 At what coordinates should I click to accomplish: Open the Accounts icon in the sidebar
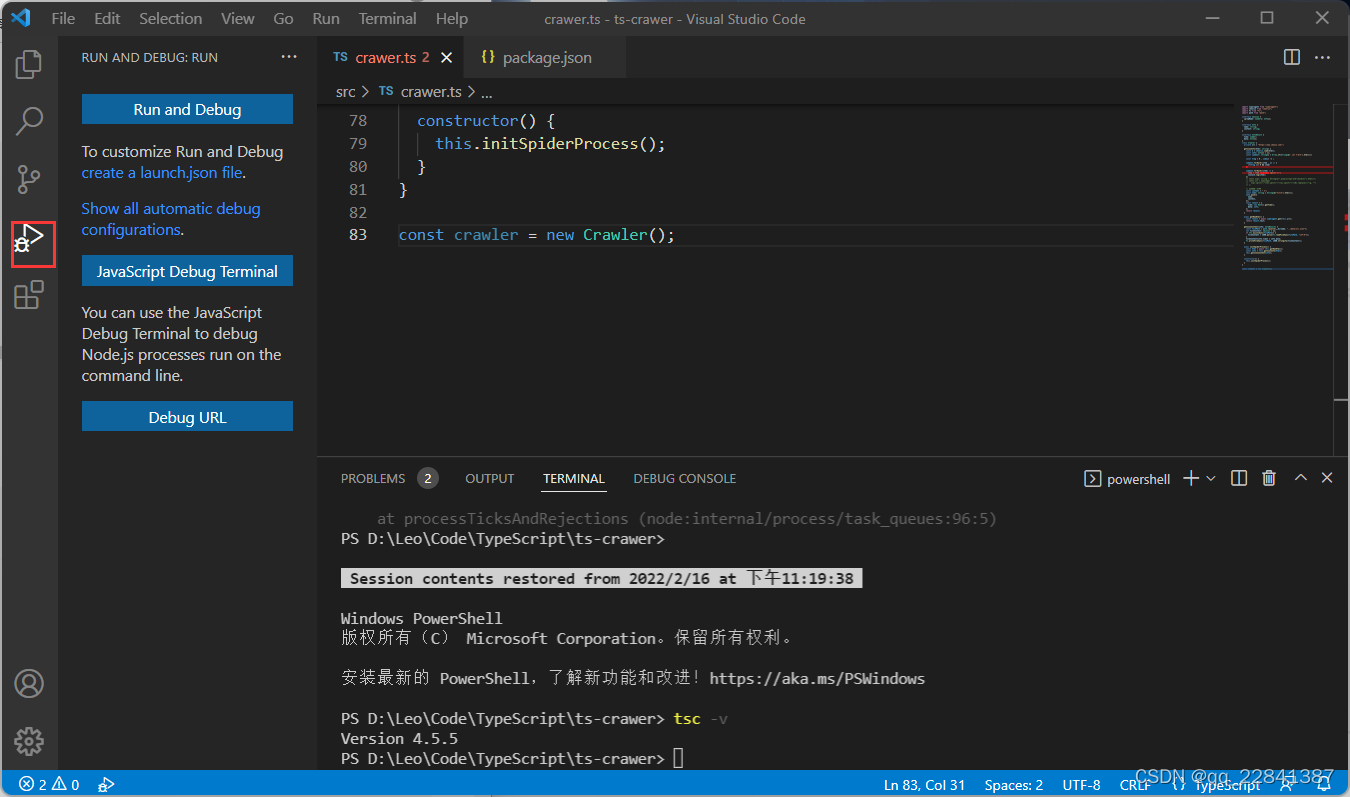pos(28,683)
